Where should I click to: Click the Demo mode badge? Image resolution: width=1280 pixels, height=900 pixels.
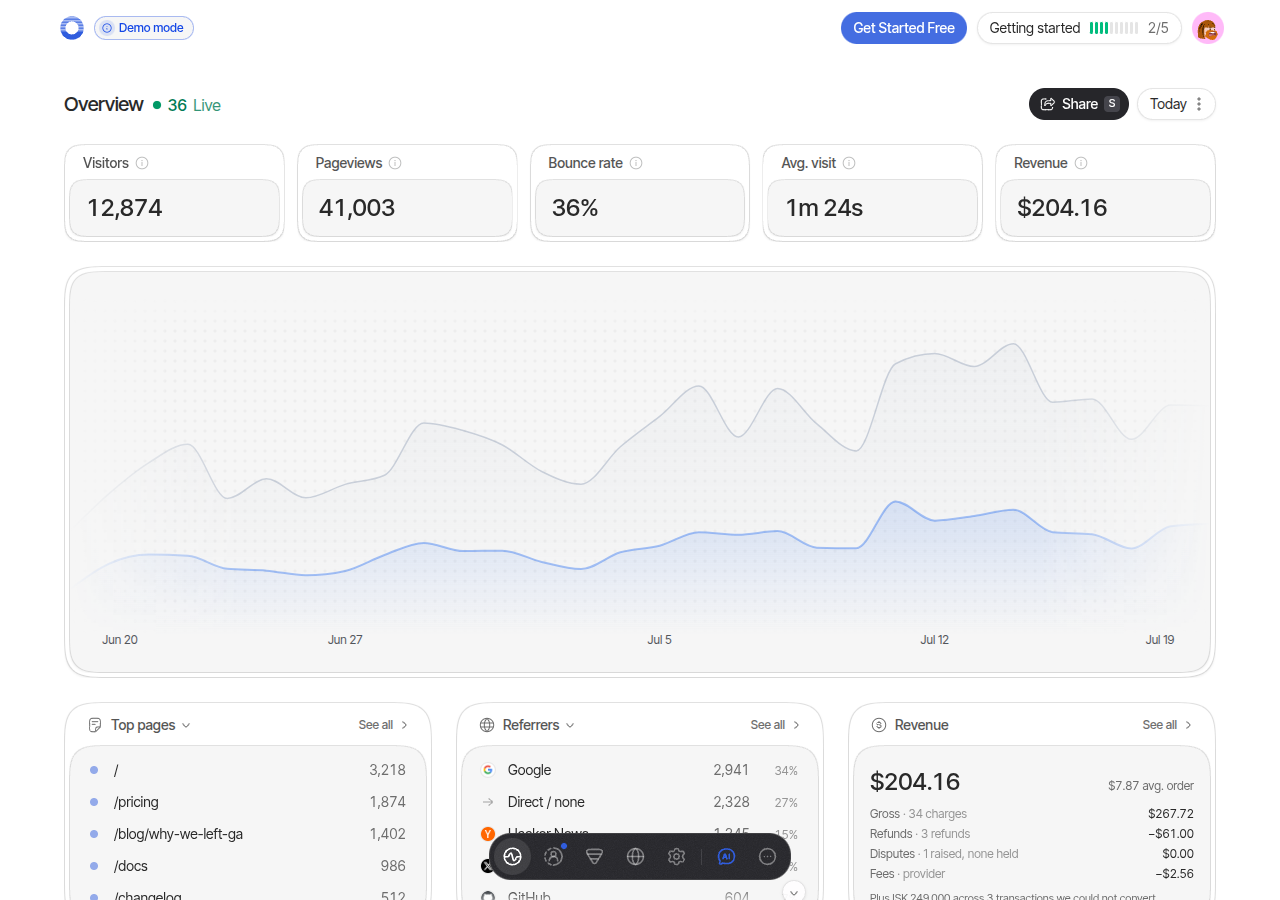(144, 28)
